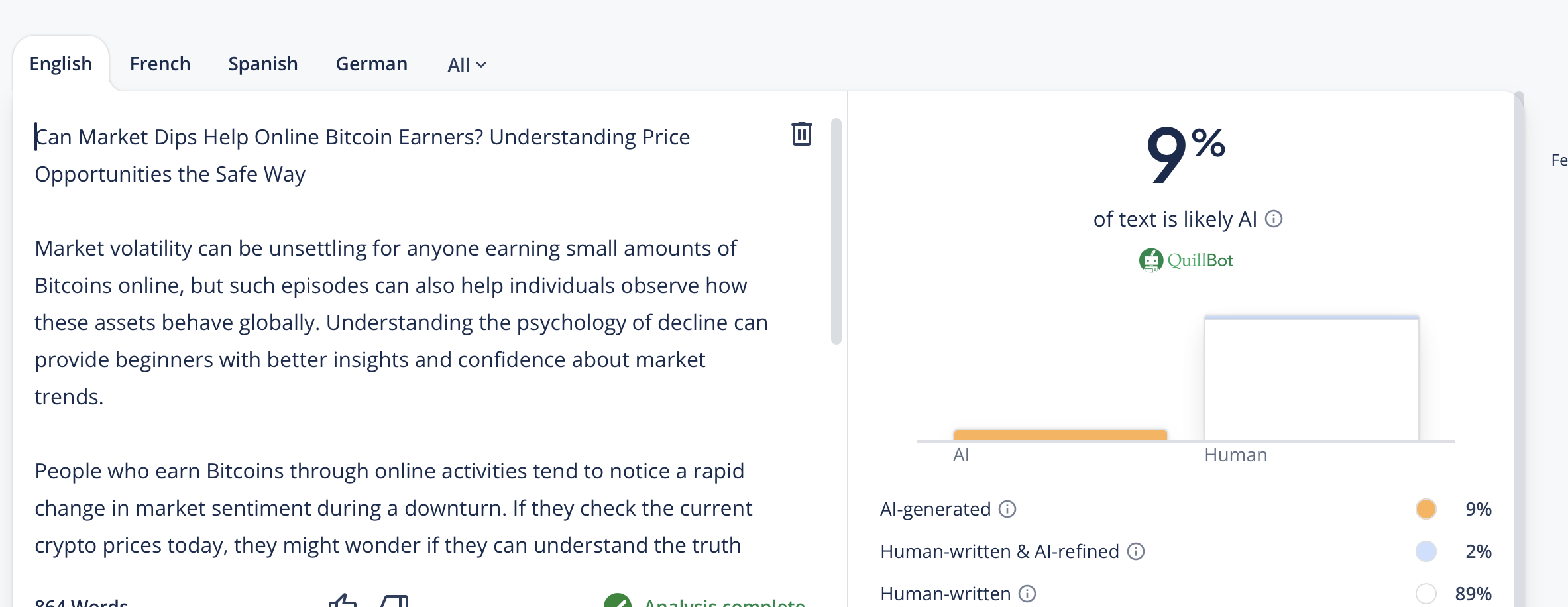Screen dimensions: 1568x607
Task: Click the Human-written & AI-refined info icon
Action: point(1136,551)
